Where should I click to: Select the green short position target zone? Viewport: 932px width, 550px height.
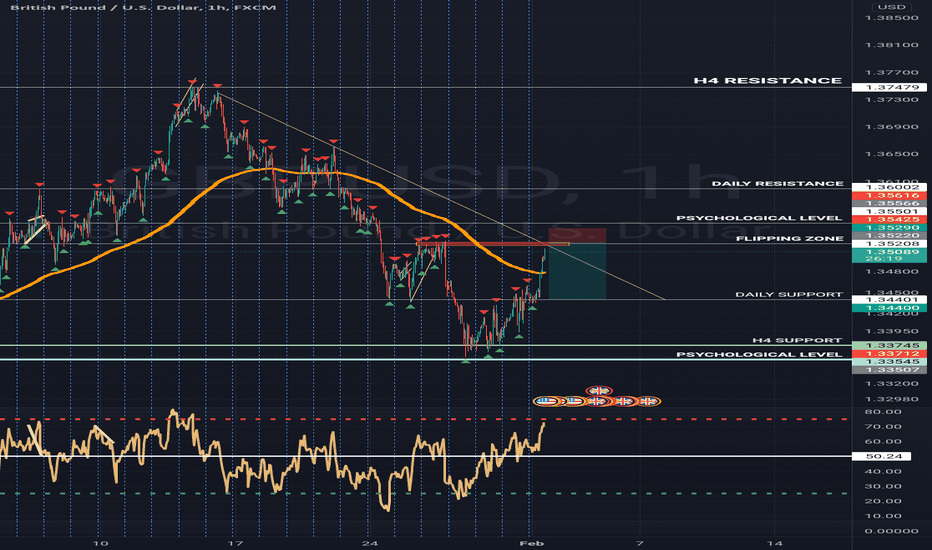click(x=577, y=272)
